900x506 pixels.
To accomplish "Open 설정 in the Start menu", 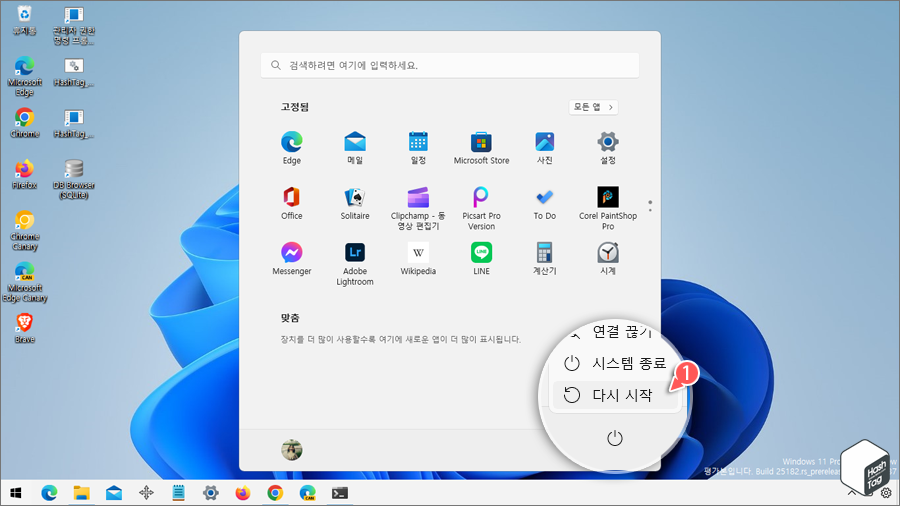I will (608, 148).
